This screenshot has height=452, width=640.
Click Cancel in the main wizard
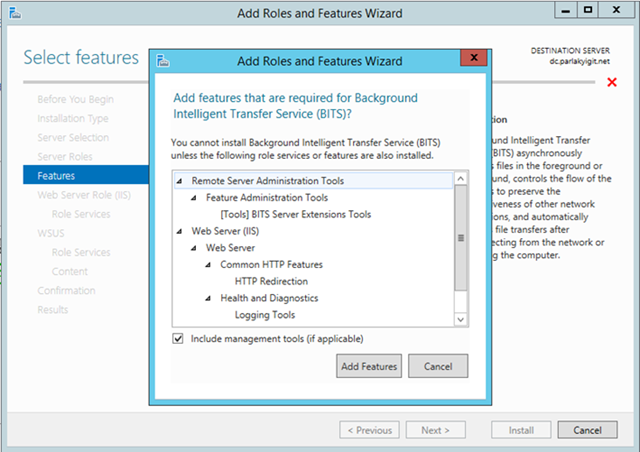[587, 430]
